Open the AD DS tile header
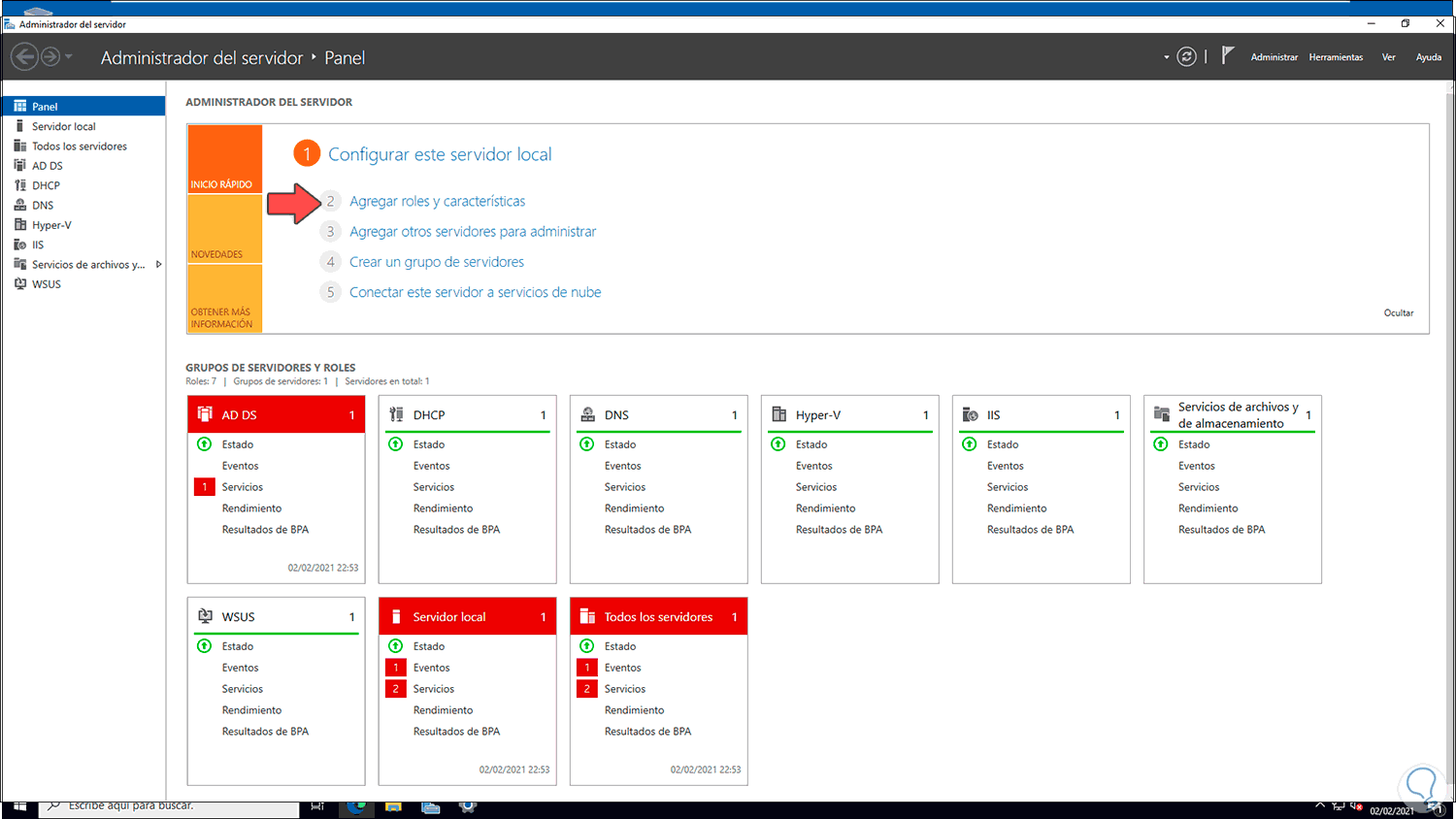The height and width of the screenshot is (819, 1456). pos(276,414)
